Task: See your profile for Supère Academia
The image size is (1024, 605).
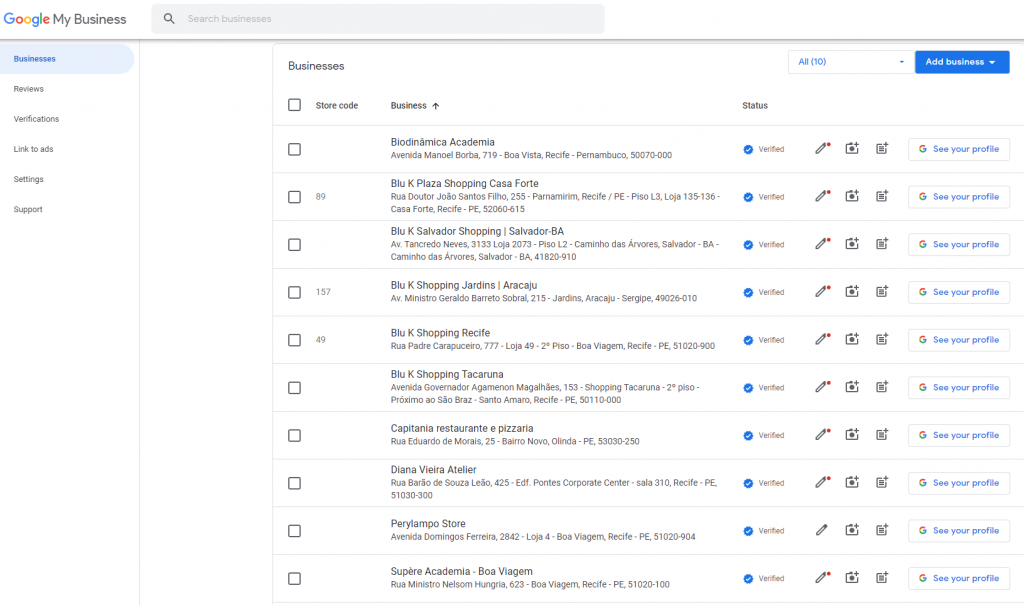Action: click(959, 578)
